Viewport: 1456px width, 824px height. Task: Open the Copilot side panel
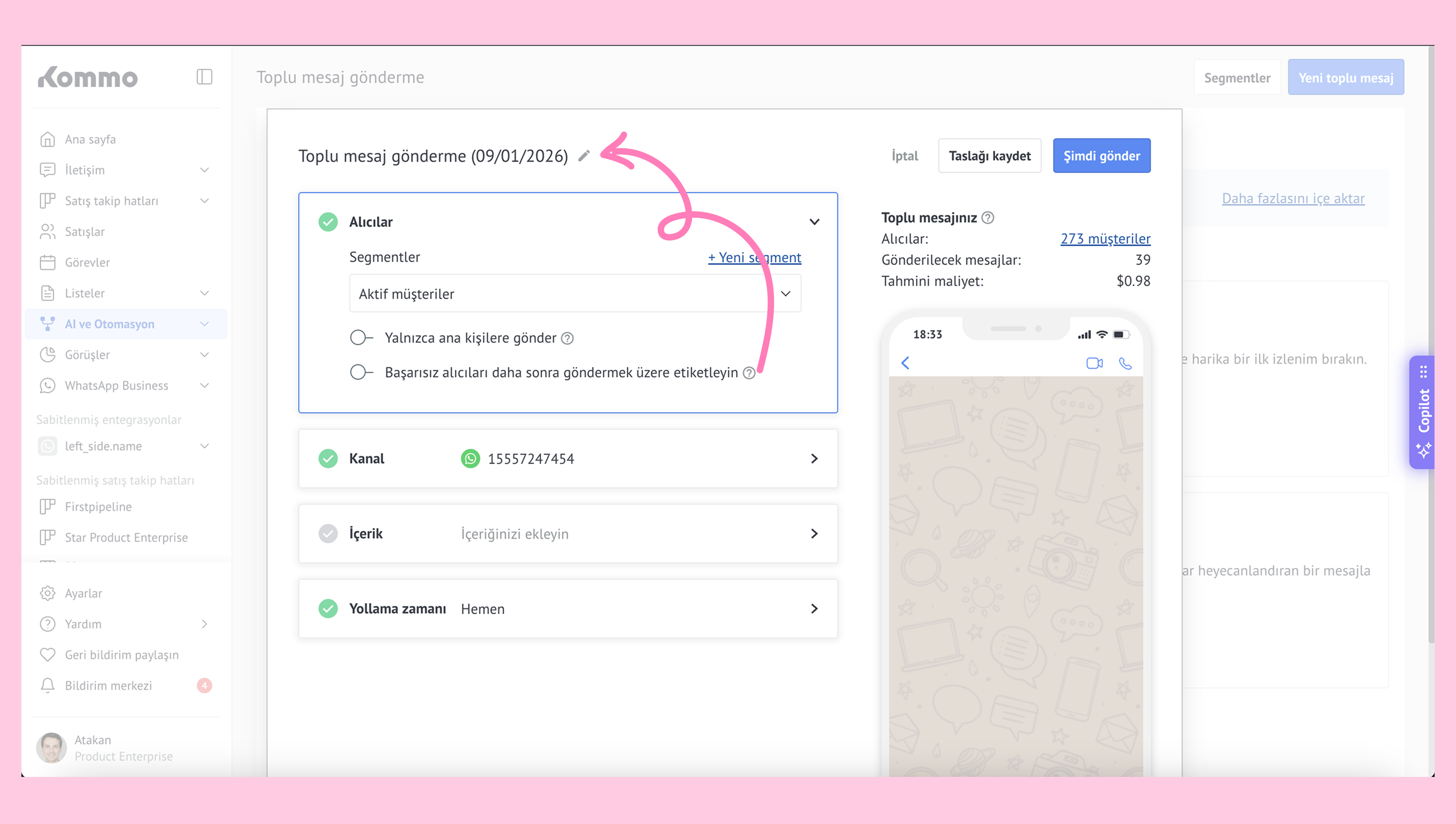click(1423, 412)
